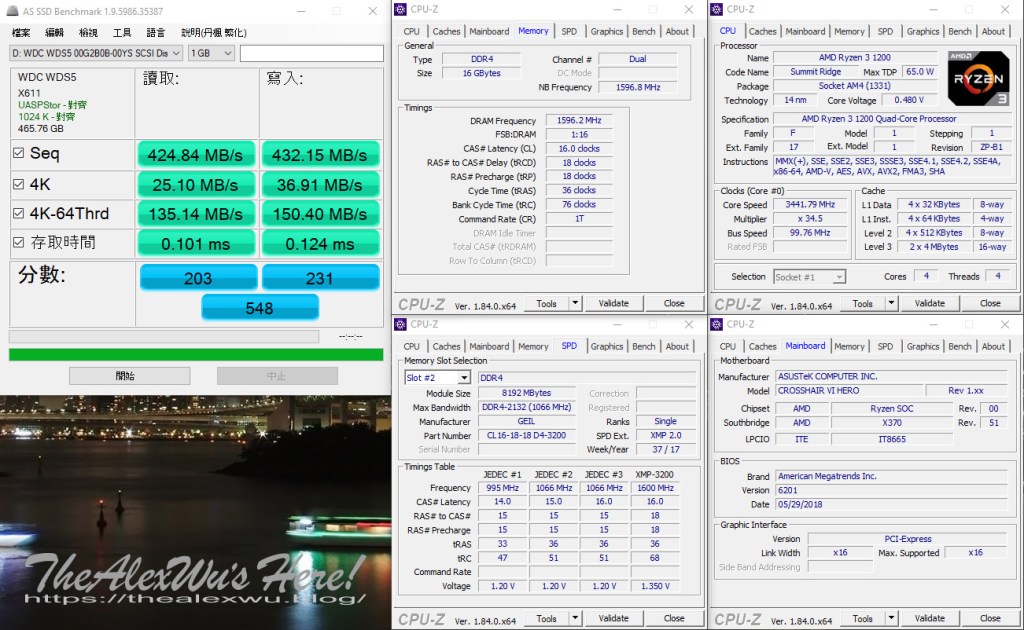Screen dimensions: 1024x630
Task: Click the CPU-Z icon in the SPD window title bar
Action: tap(401, 324)
